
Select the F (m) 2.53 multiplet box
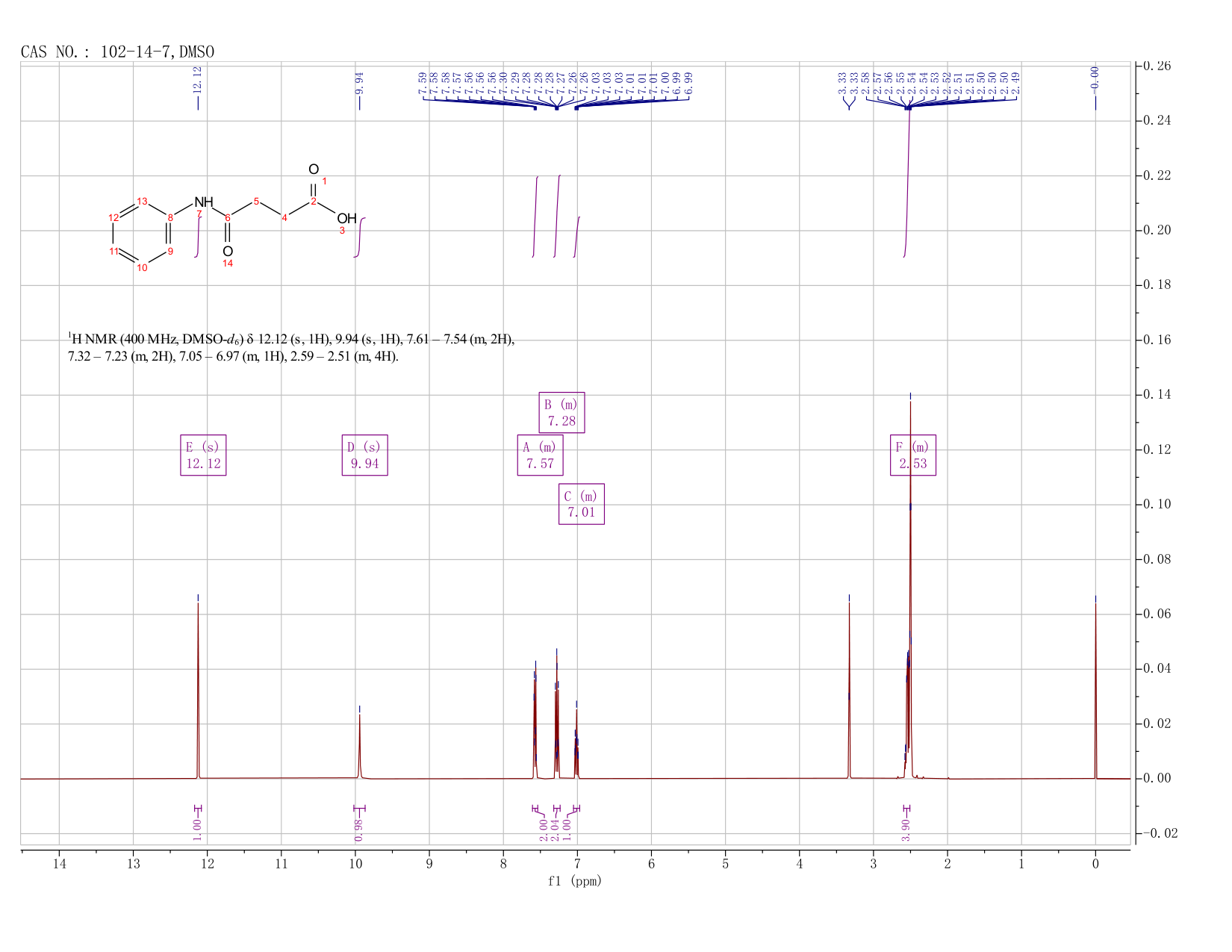[913, 455]
